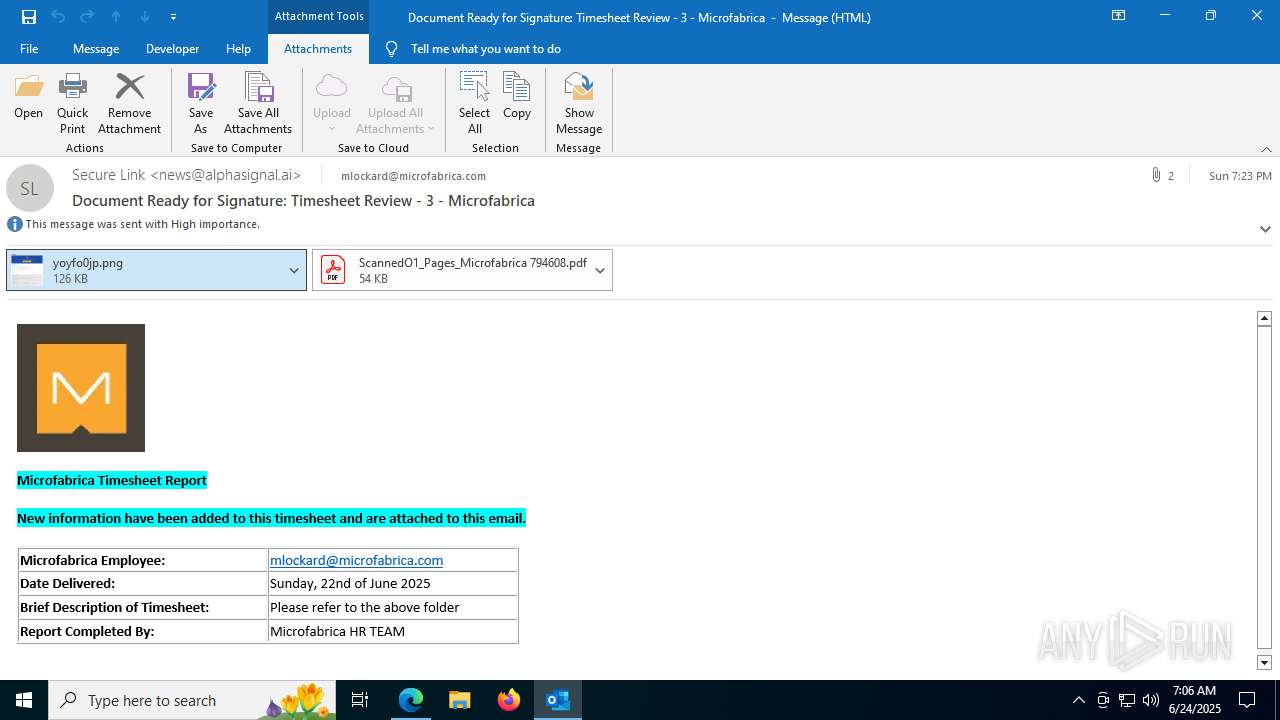Viewport: 1280px width, 720px height.
Task: Click recipient mlockard@microfabrica.com in header
Action: [413, 176]
